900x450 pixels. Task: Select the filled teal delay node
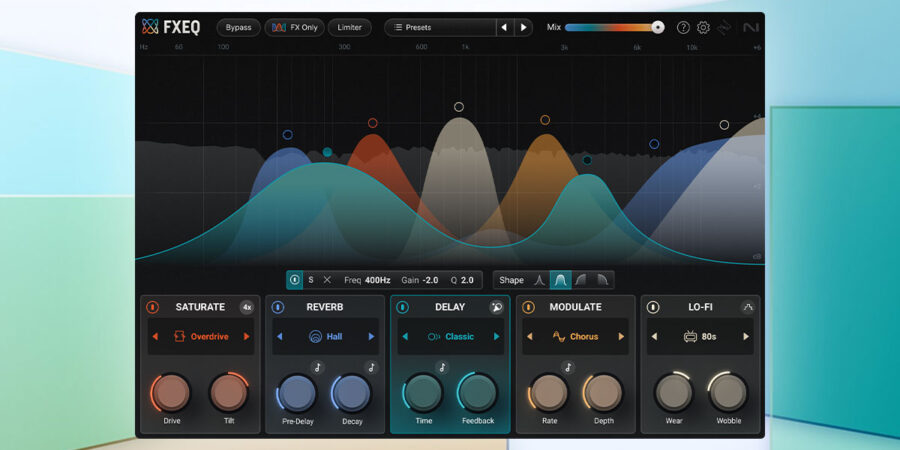327,152
